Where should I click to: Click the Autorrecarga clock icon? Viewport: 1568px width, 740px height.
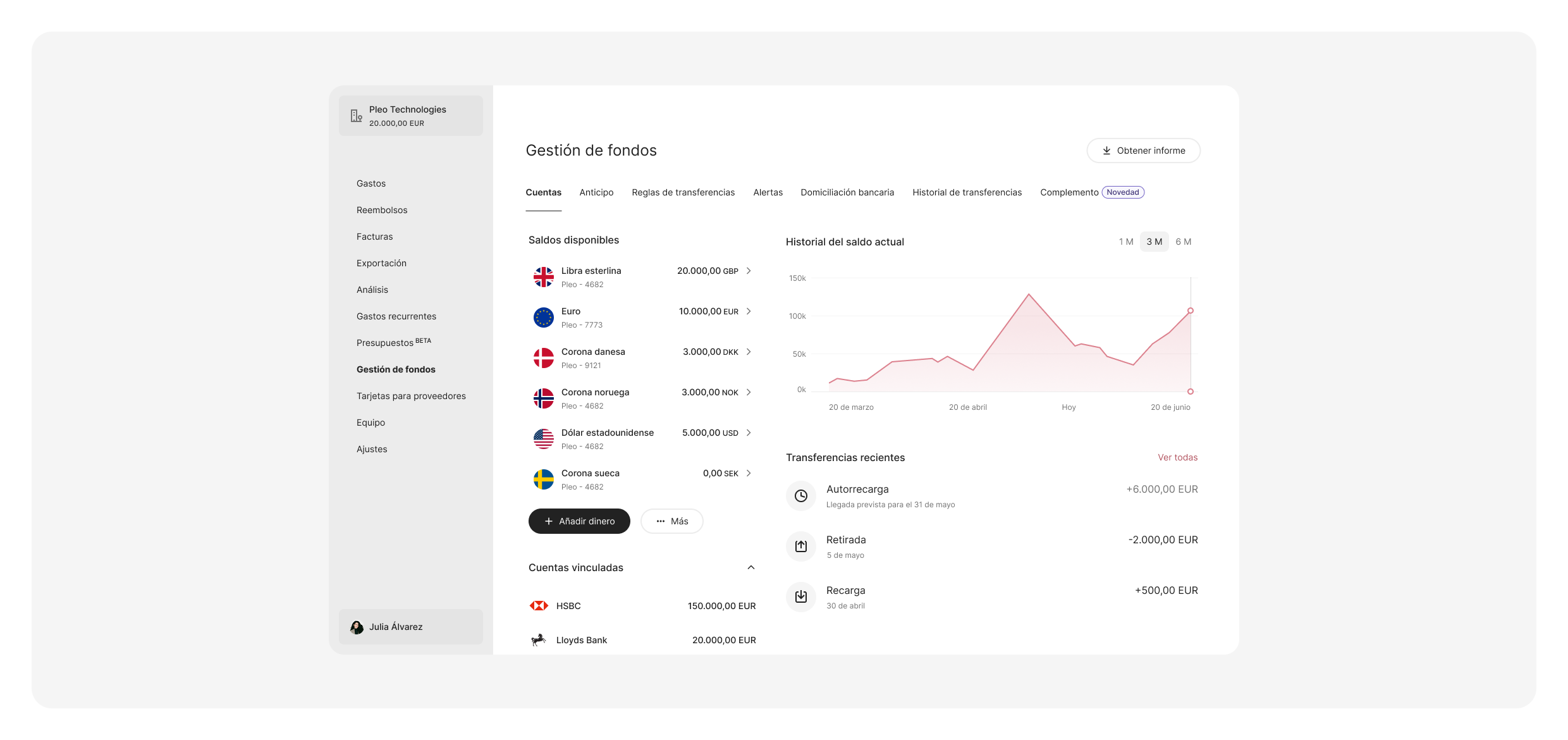pos(800,496)
